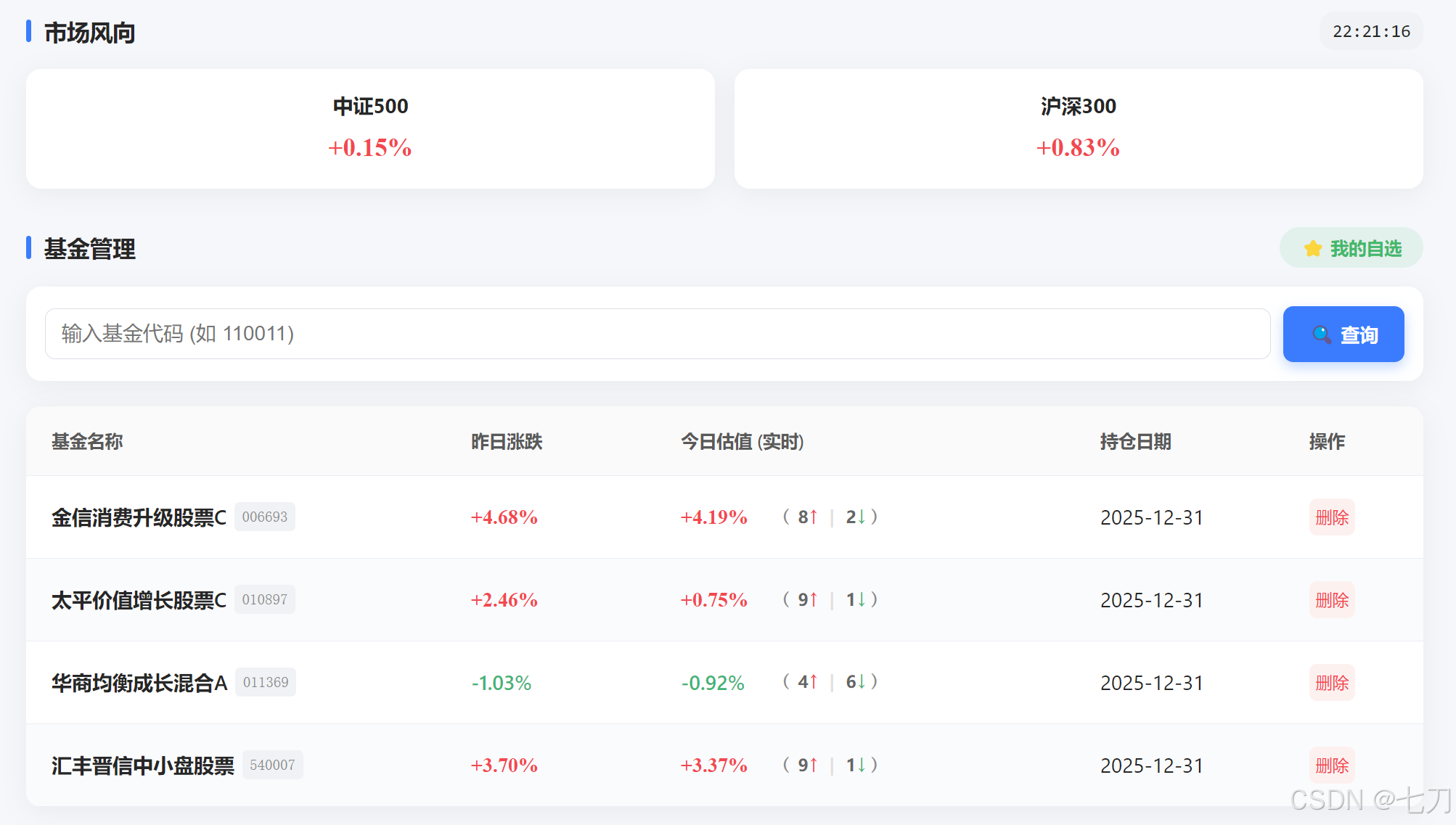Open the 中证500 index card
The width and height of the screenshot is (1456, 825).
coord(370,128)
